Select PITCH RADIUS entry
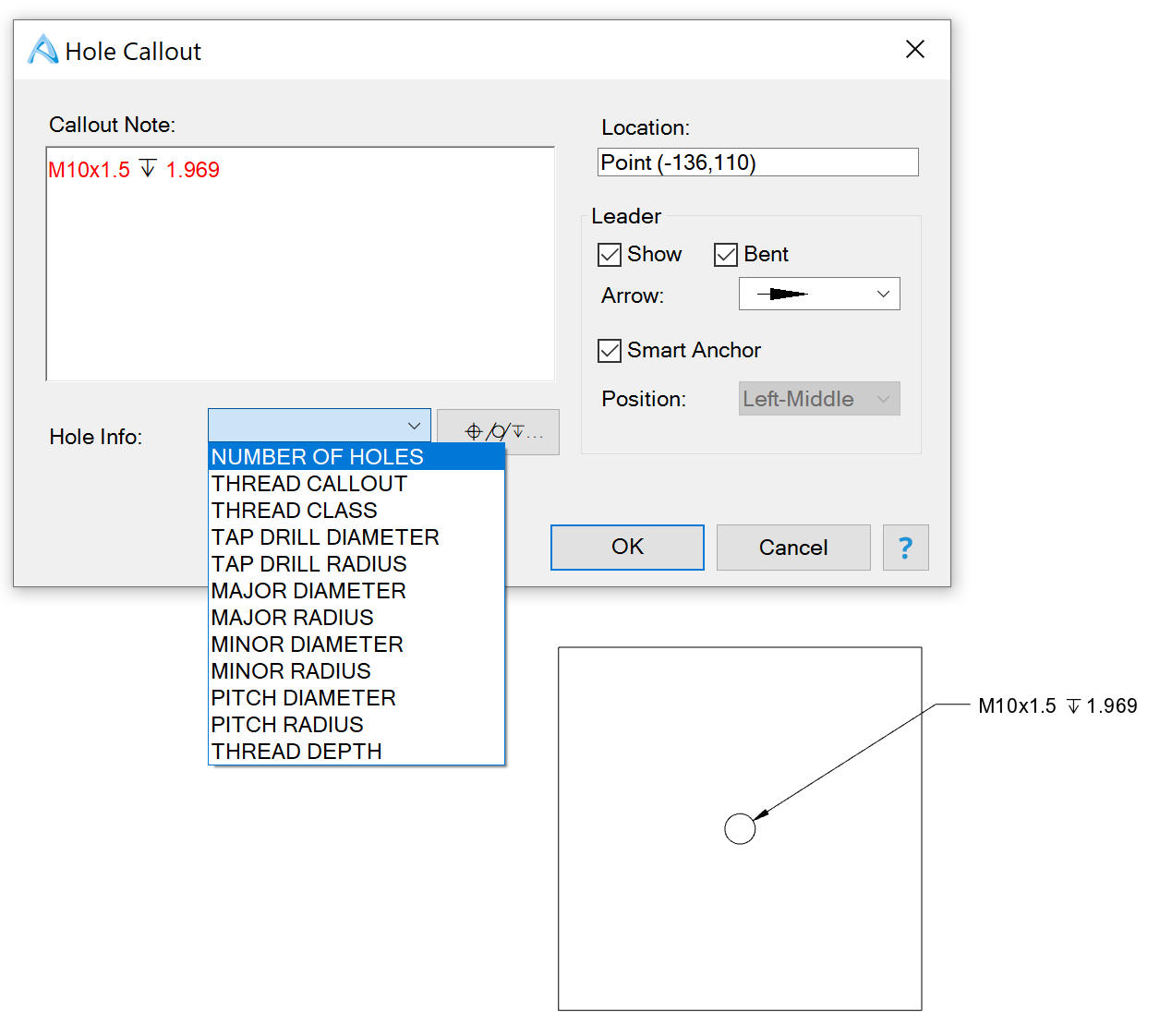This screenshot has height=1036, width=1160. [x=356, y=725]
